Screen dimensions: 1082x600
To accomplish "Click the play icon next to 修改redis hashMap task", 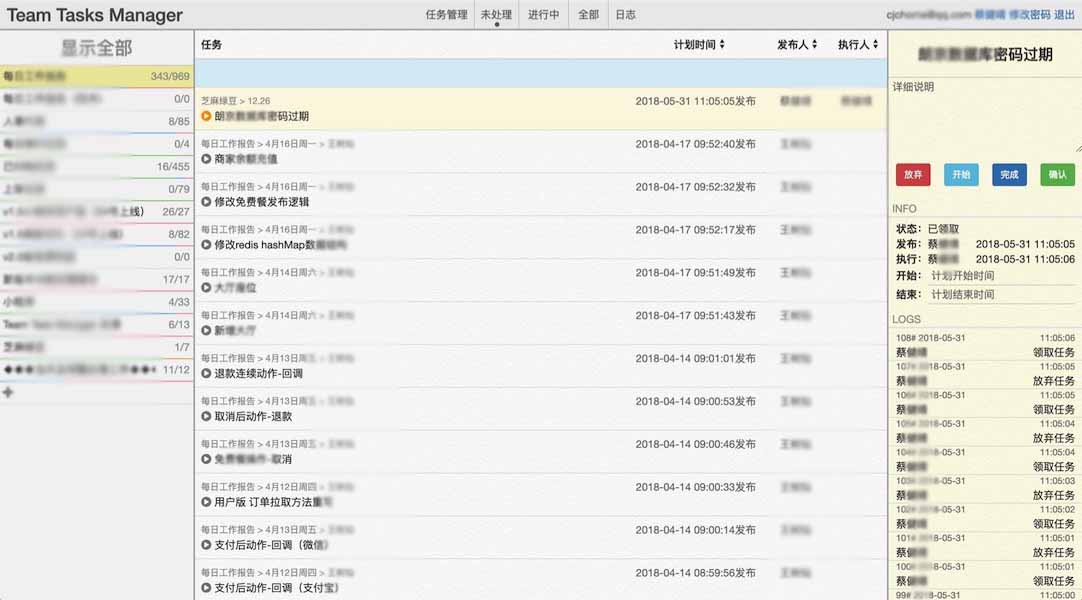I will 206,245.
